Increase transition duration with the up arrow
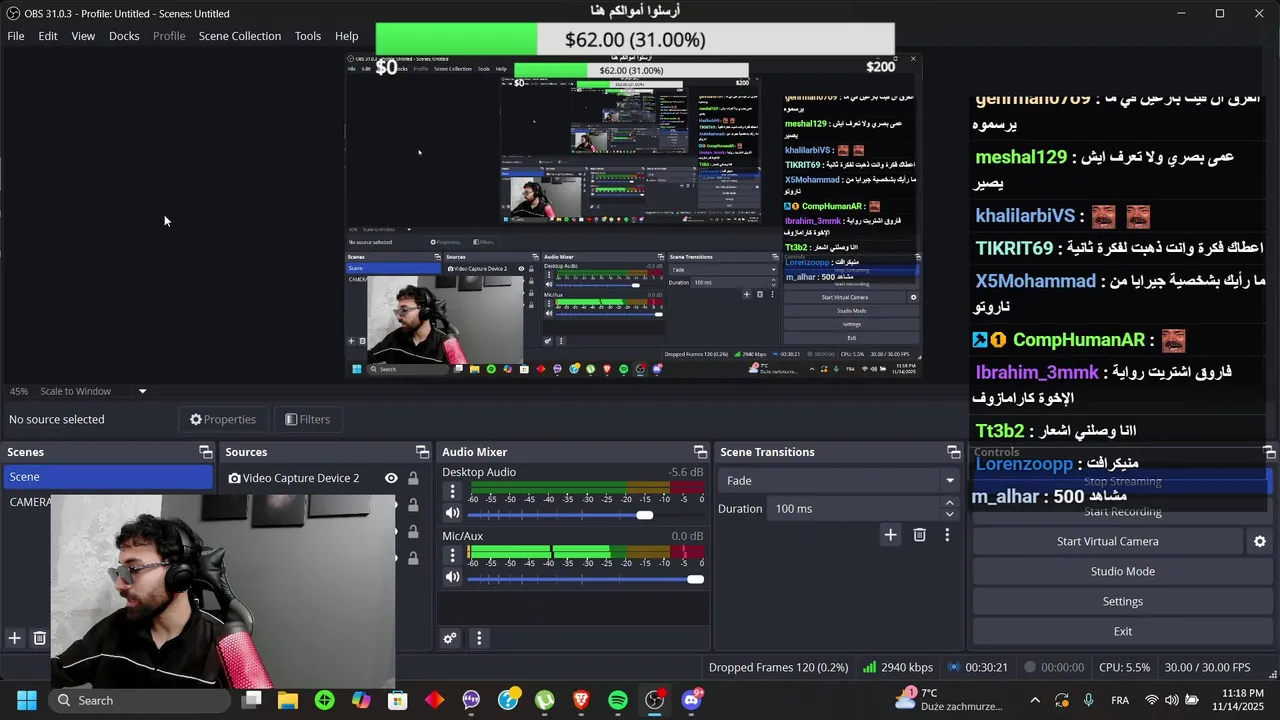Screen dimensions: 1280x720 [x=949, y=503]
